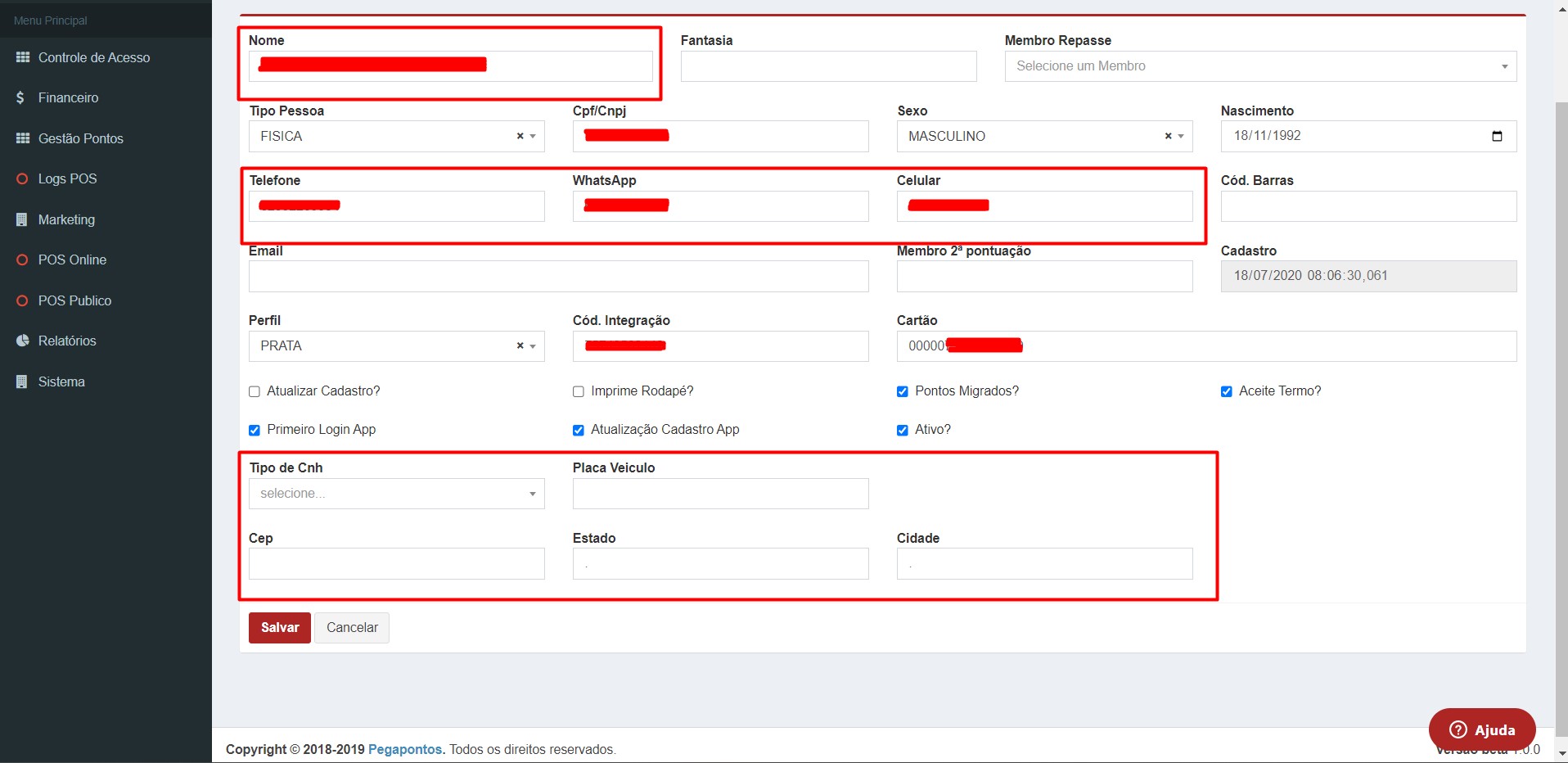Viewport: 1568px width, 763px height.
Task: Click the Gestão Pontos grid icon
Action: [23, 138]
